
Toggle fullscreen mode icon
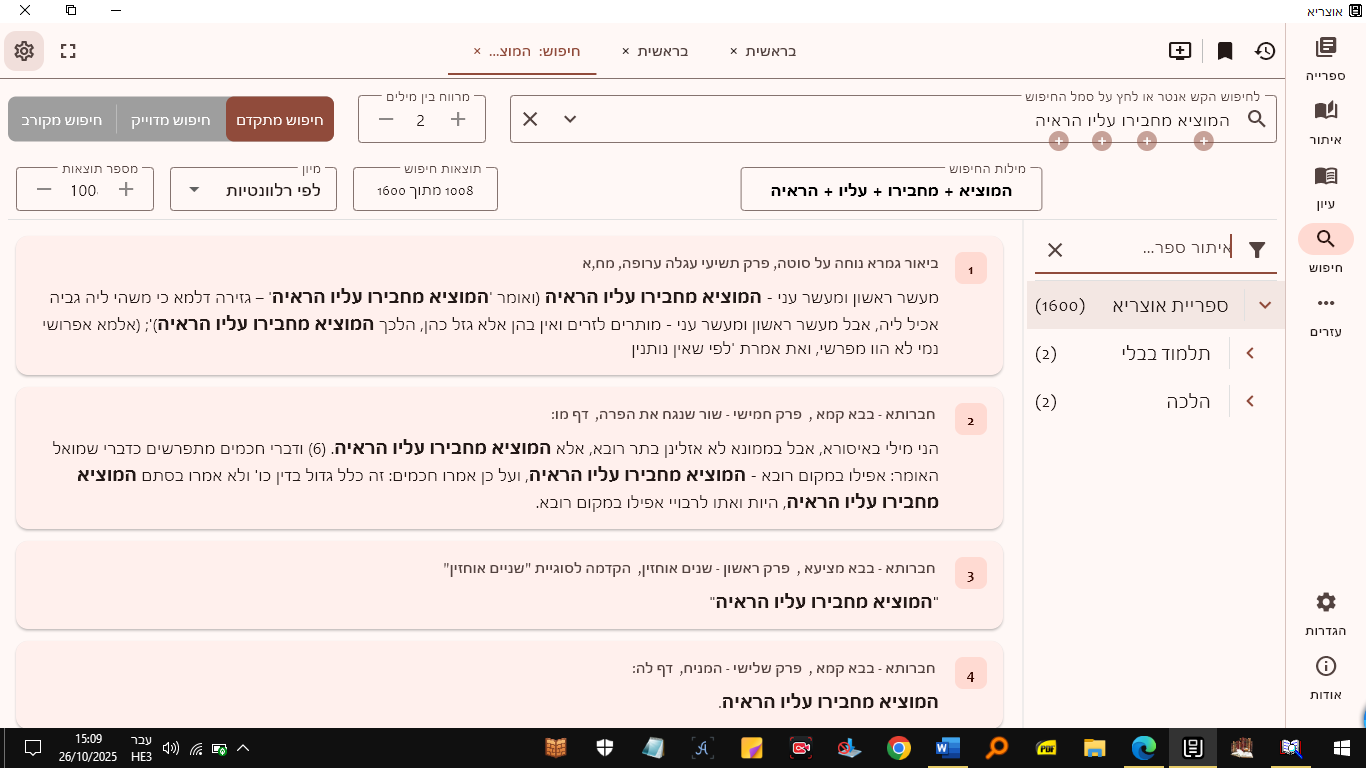click(x=68, y=51)
